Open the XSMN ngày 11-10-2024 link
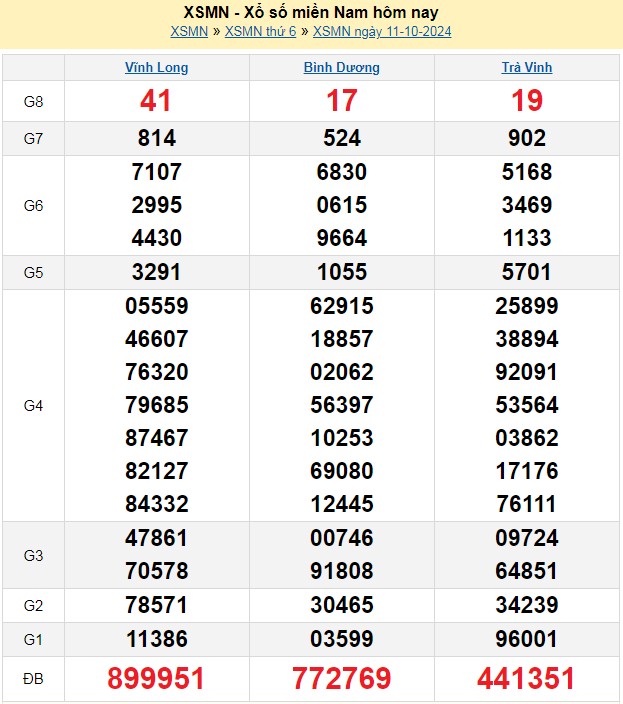This screenshot has height=704, width=623. click(x=381, y=31)
